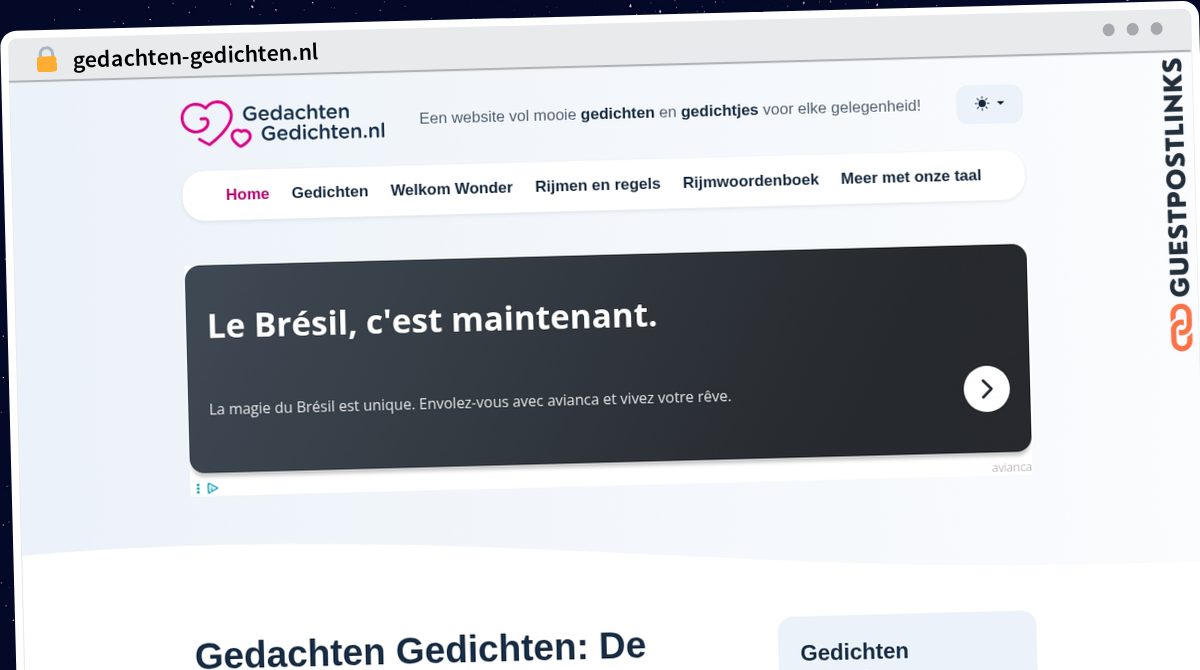Go to the Home menu item
This screenshot has height=670, width=1200.
coord(247,194)
